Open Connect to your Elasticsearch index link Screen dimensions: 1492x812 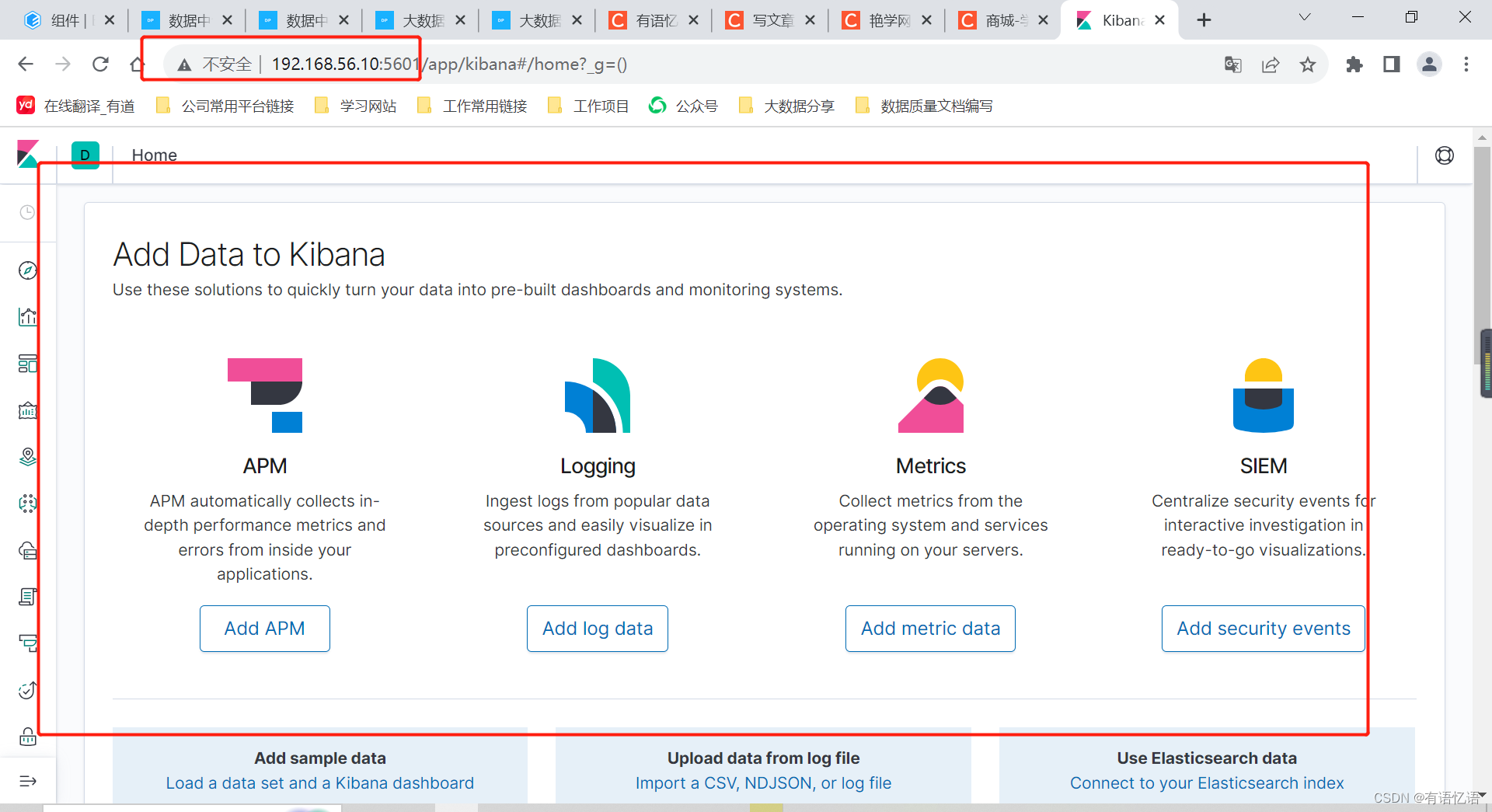click(1207, 783)
